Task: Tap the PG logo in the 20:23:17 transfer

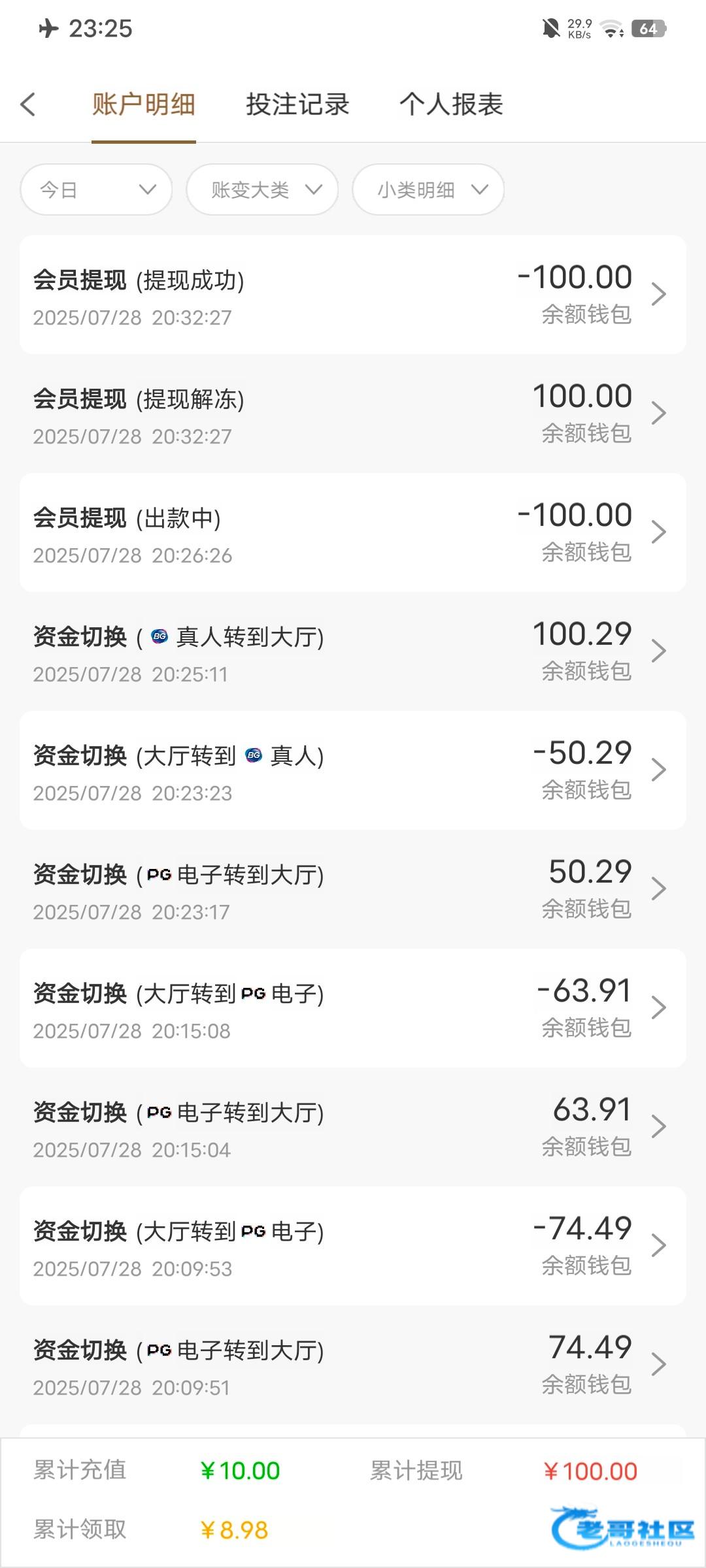Action: (160, 875)
